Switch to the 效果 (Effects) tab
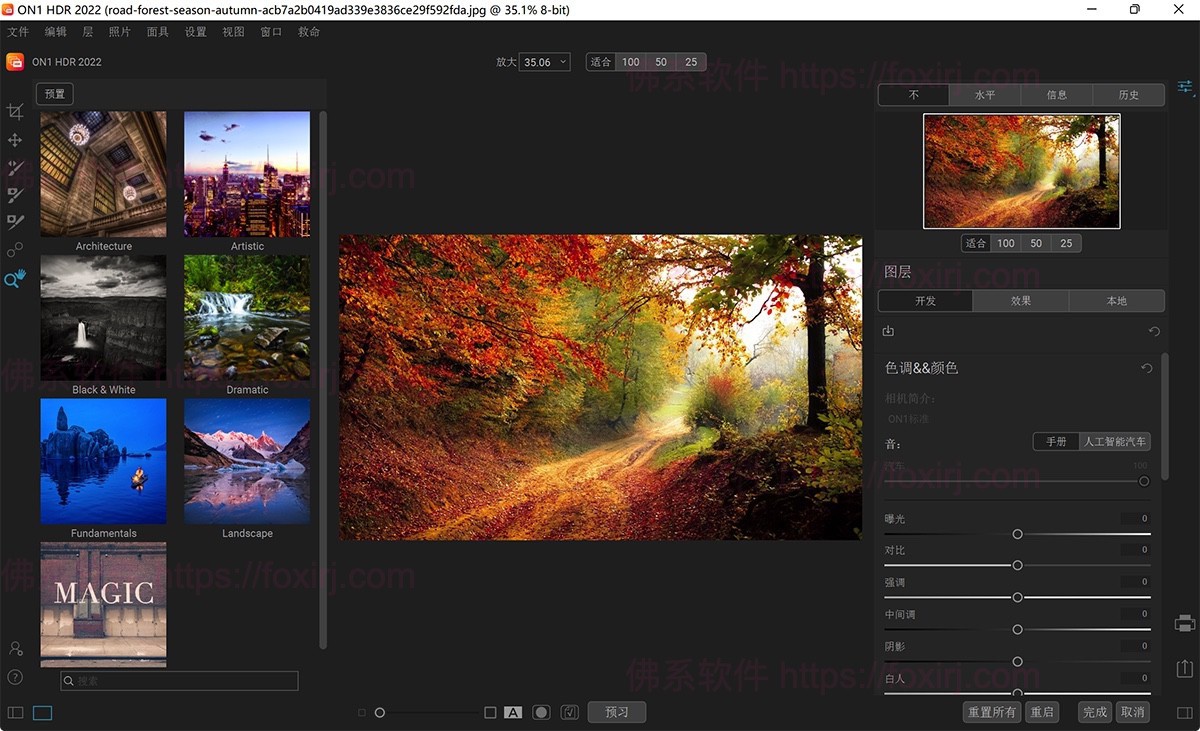The height and width of the screenshot is (731, 1200). pyautogui.click(x=1020, y=301)
